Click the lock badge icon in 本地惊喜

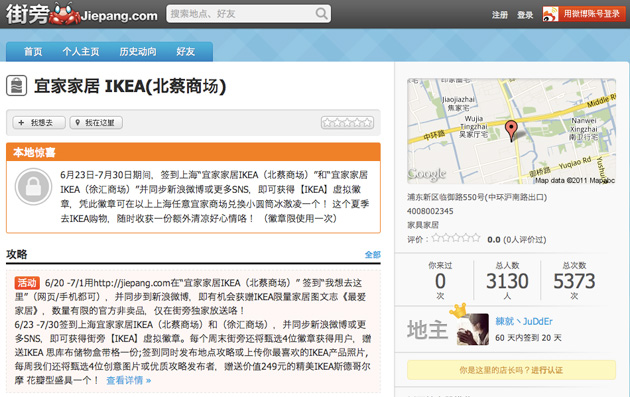33,186
